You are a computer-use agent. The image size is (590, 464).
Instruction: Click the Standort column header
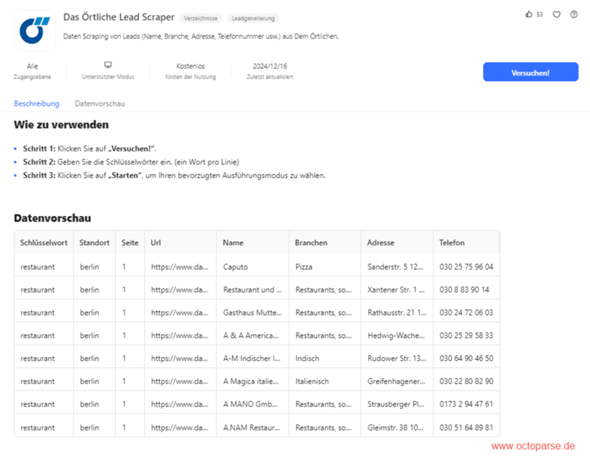(94, 243)
